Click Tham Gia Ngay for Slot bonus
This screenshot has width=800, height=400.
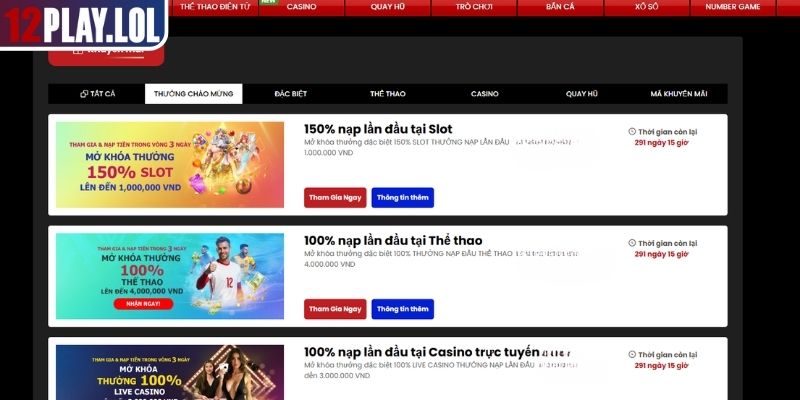coord(335,197)
